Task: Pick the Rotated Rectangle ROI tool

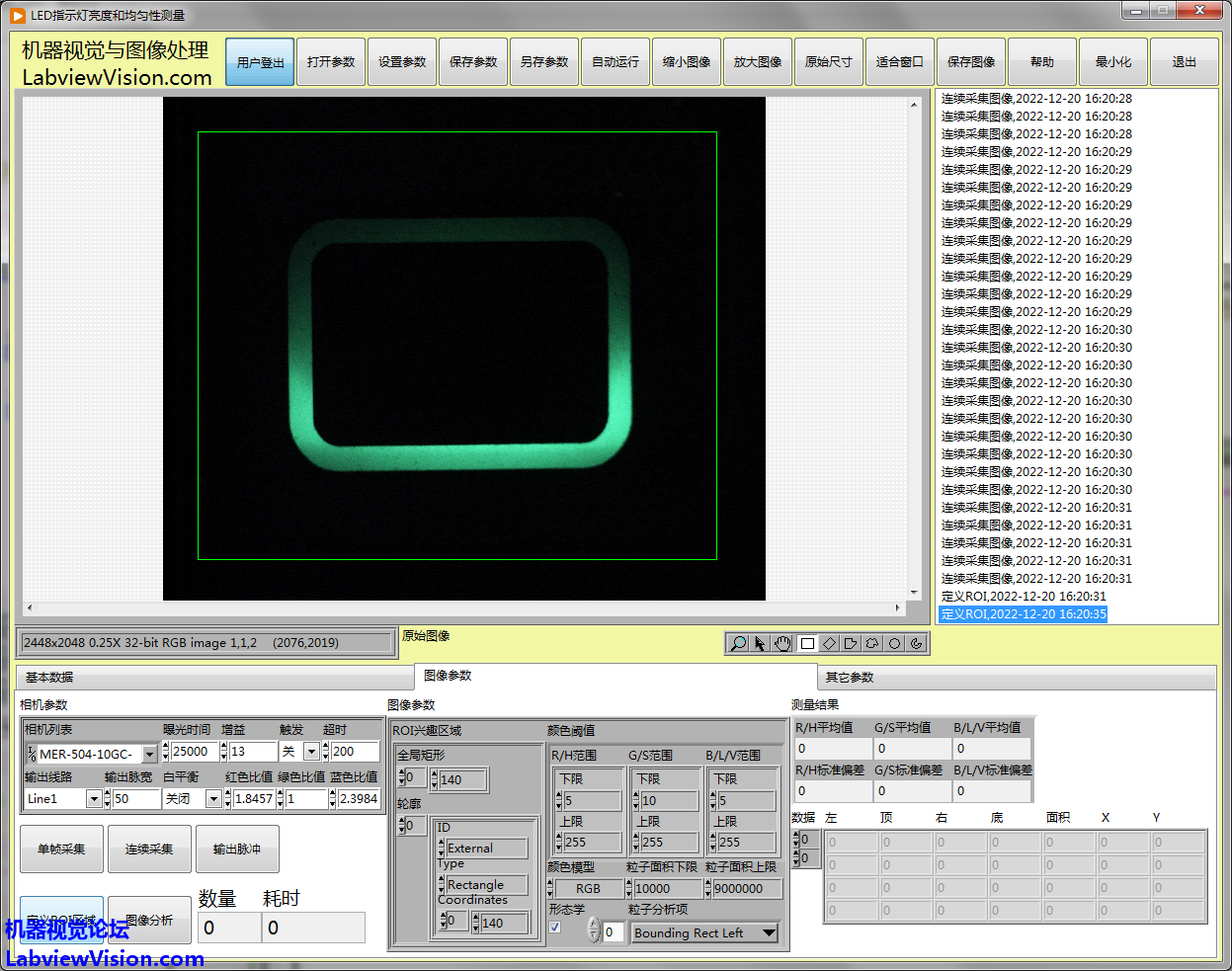Action: click(829, 643)
